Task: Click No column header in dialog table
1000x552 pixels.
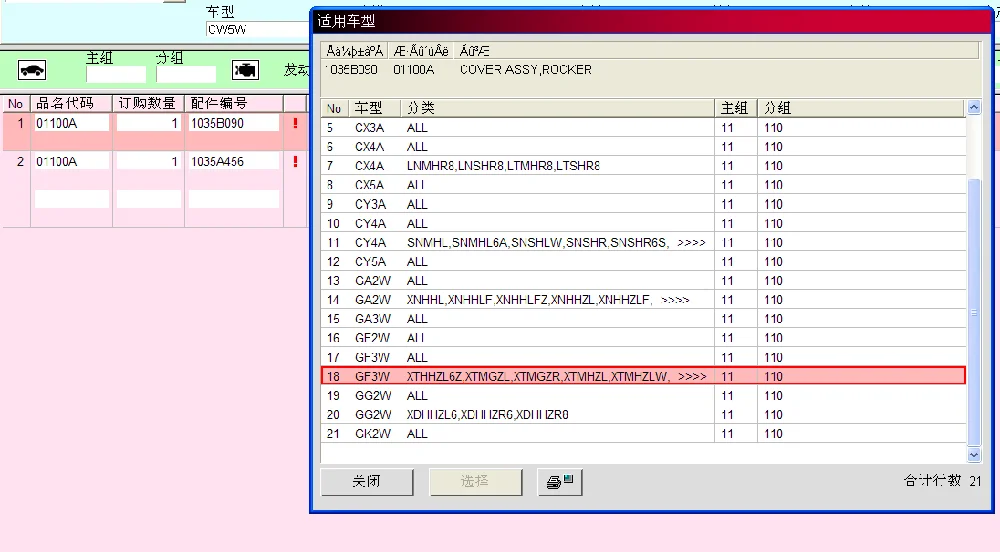Action: coord(335,108)
